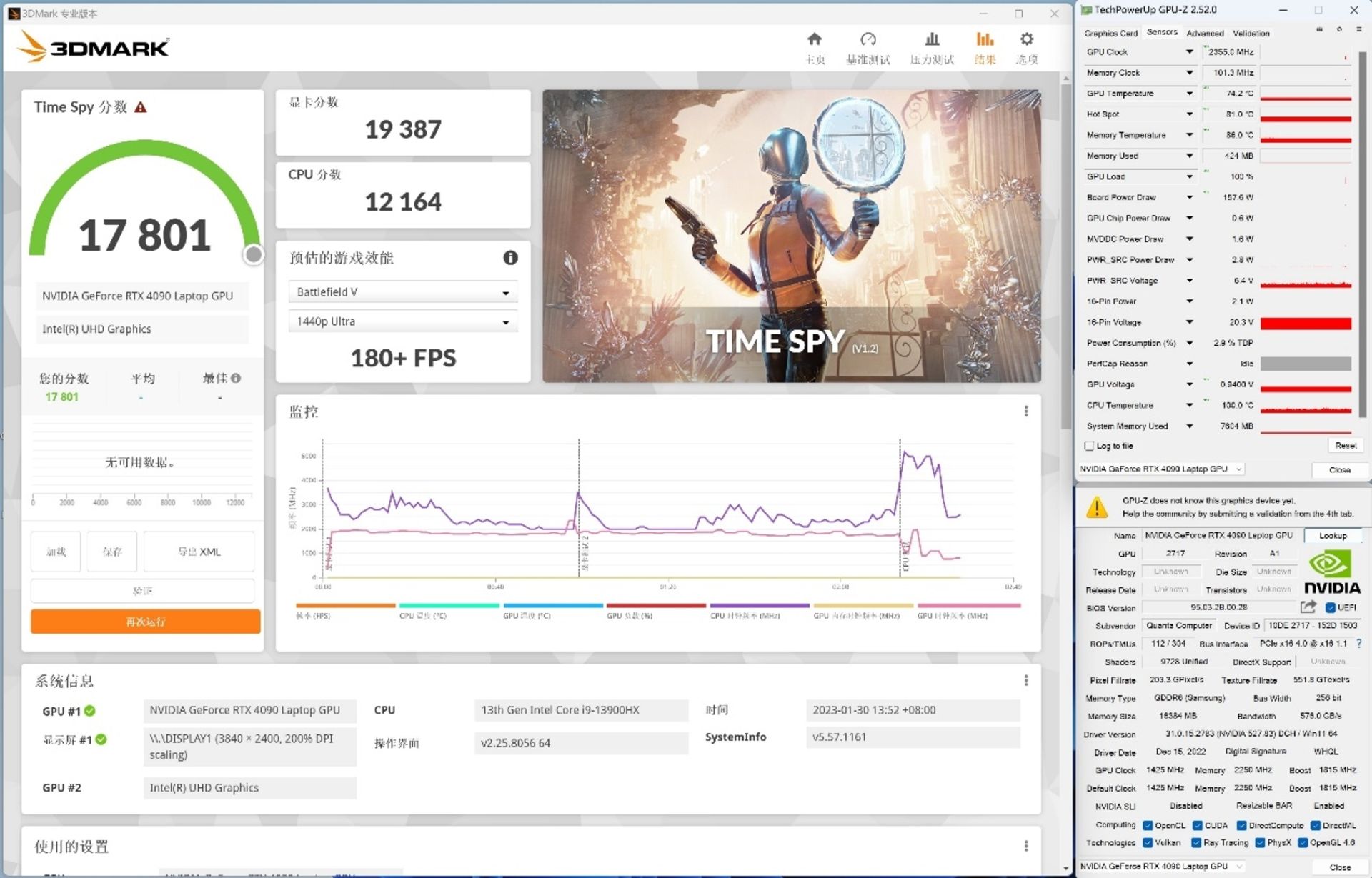
Task: Click the 3DMark logo
Action: (x=94, y=47)
